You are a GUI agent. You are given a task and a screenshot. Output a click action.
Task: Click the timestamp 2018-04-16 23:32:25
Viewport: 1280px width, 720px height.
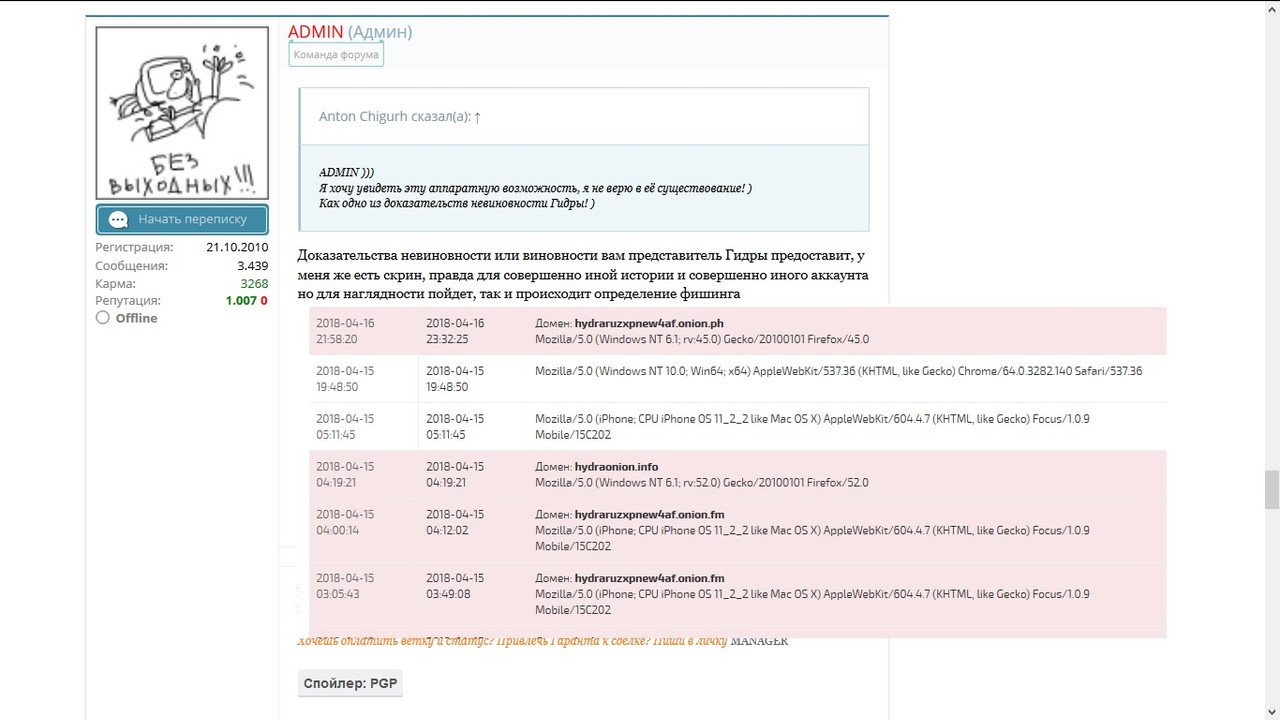pos(455,331)
